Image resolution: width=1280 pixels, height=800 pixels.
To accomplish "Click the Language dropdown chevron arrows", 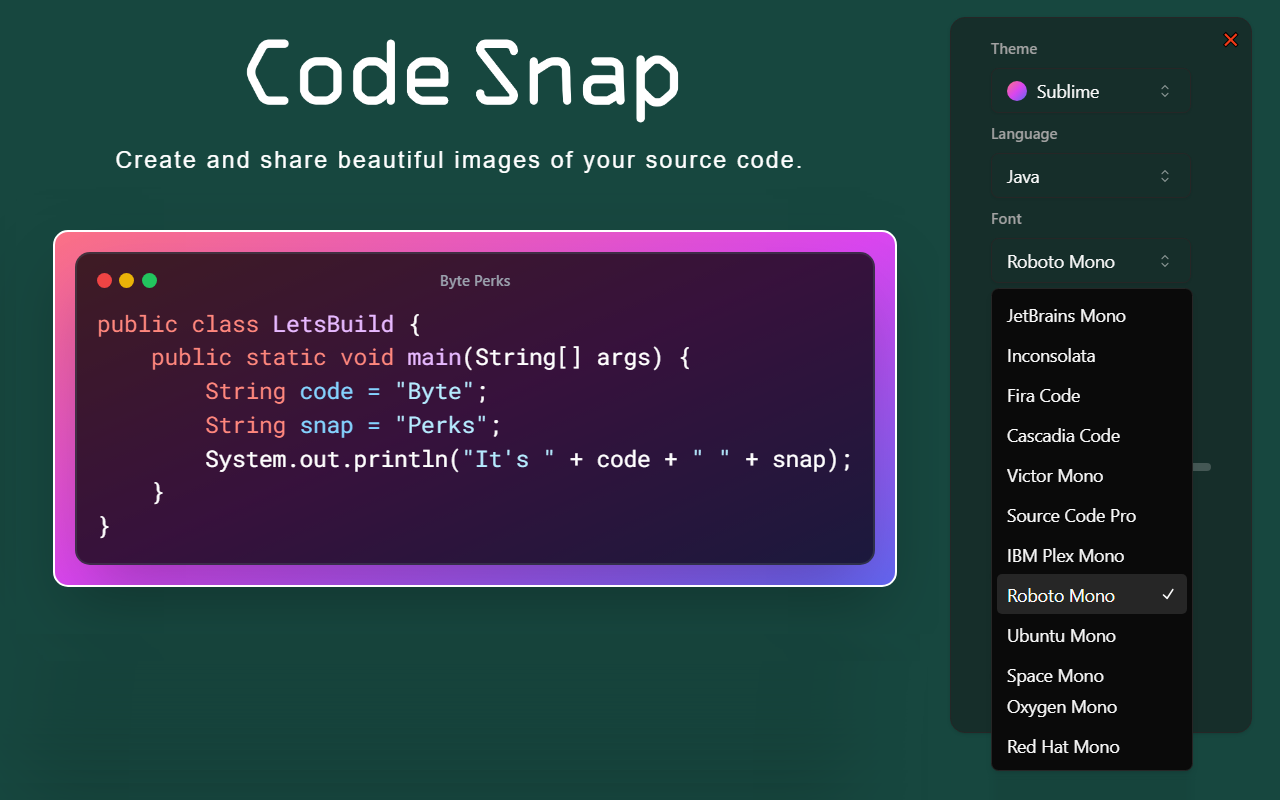I will click(1165, 176).
